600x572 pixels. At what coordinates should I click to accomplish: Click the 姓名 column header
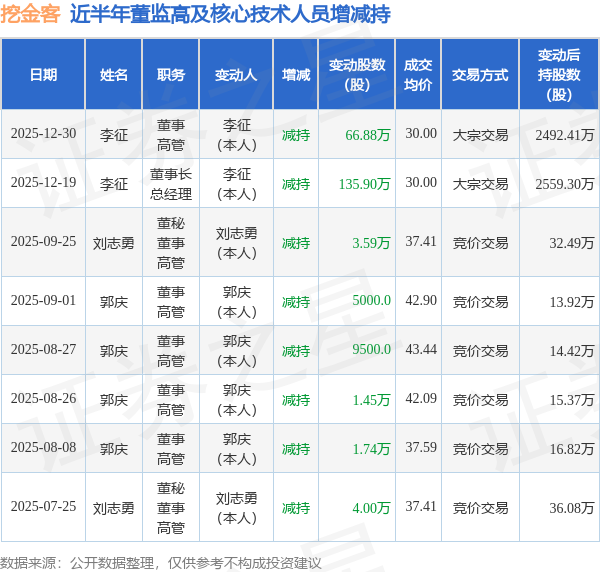coord(114,75)
